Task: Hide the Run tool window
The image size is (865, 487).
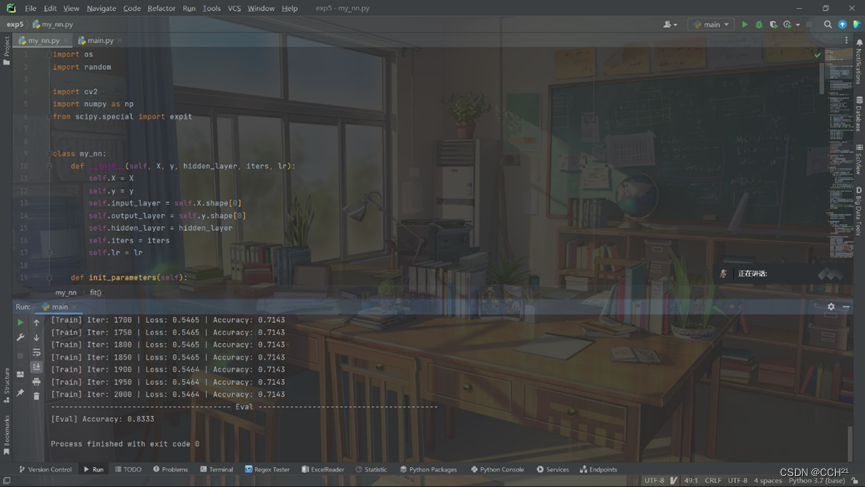Action: click(x=846, y=307)
